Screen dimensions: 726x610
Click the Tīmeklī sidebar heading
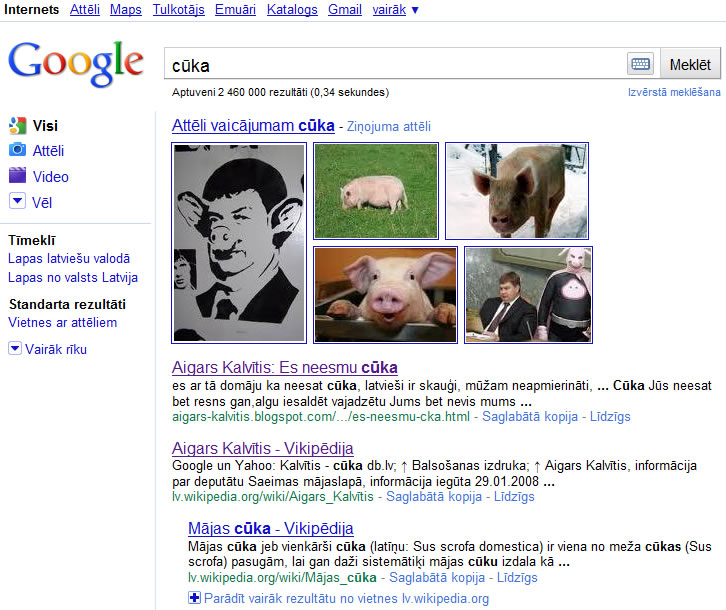[x=32, y=240]
